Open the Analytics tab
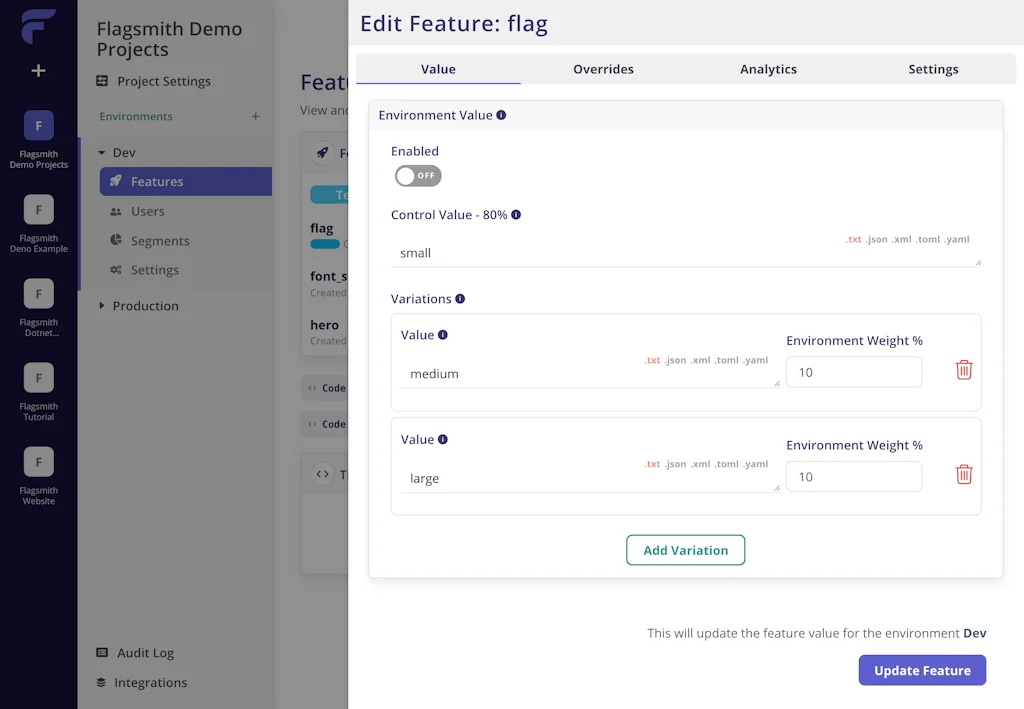1024x709 pixels. (768, 69)
